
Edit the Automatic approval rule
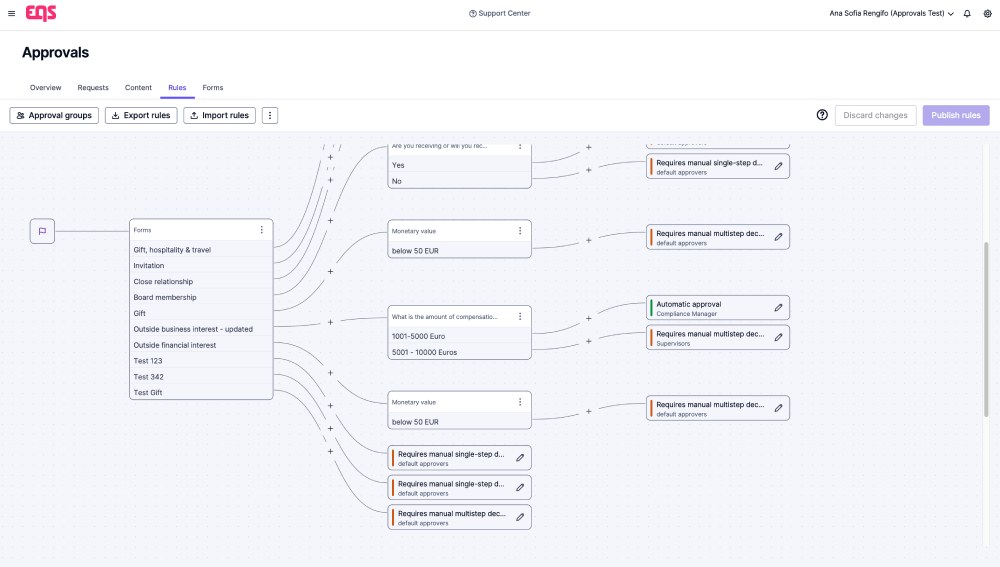(778, 308)
